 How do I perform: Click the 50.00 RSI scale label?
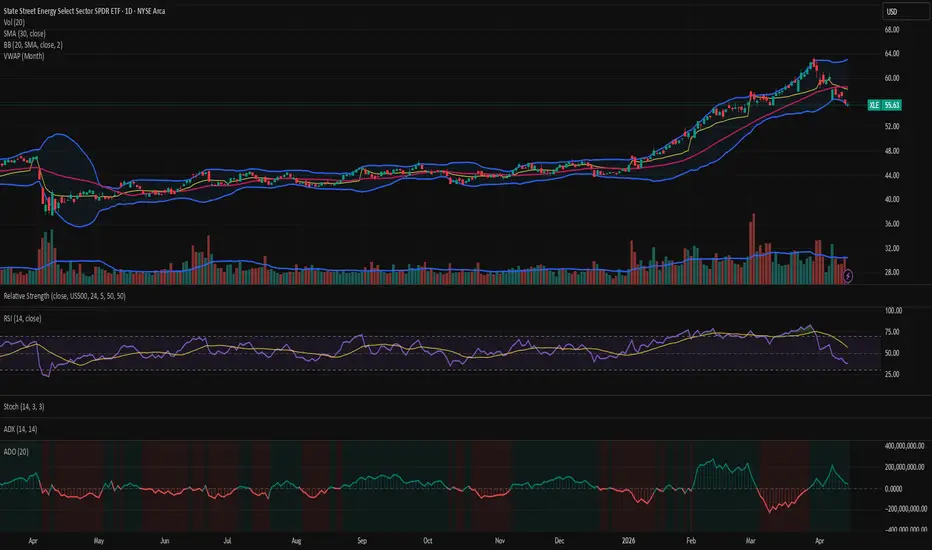pyautogui.click(x=892, y=353)
